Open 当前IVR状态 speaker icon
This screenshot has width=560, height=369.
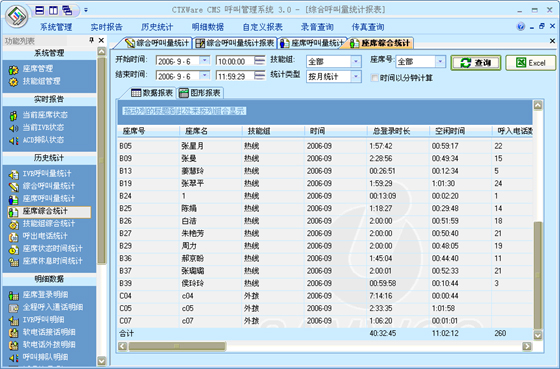coord(14,128)
